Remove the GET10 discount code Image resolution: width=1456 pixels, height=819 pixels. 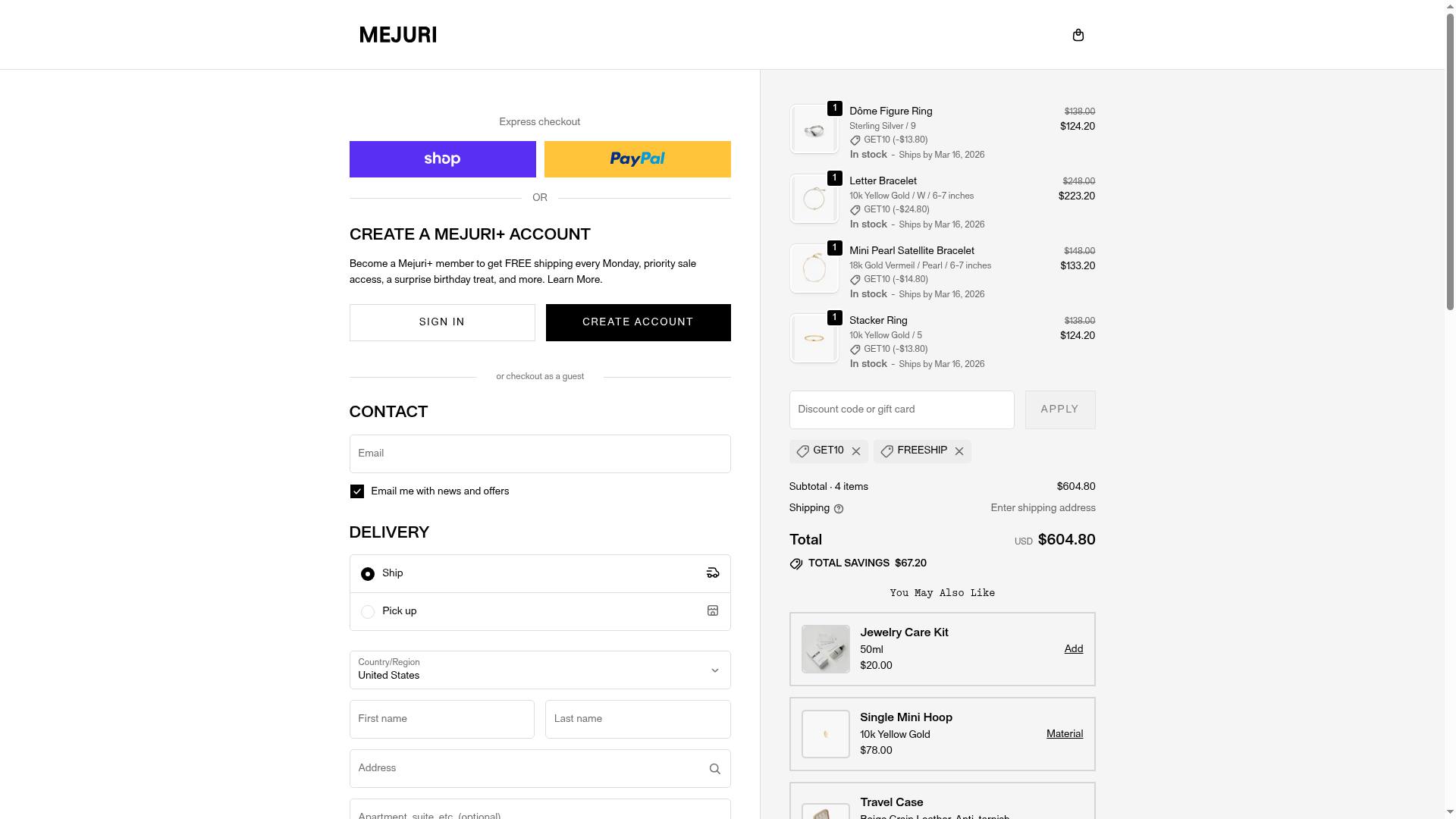(856, 452)
